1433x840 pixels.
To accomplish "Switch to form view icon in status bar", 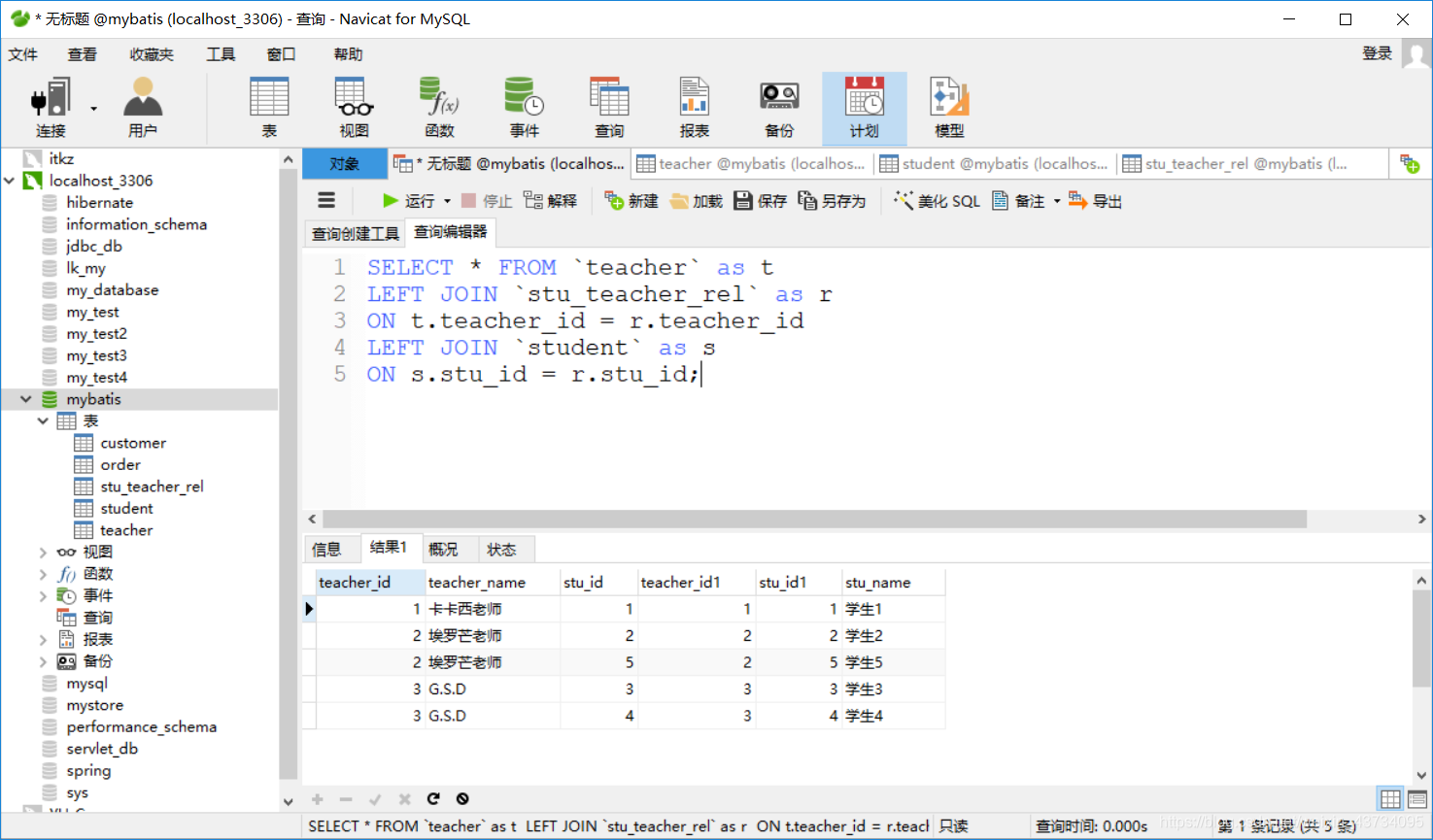I will point(1417,799).
